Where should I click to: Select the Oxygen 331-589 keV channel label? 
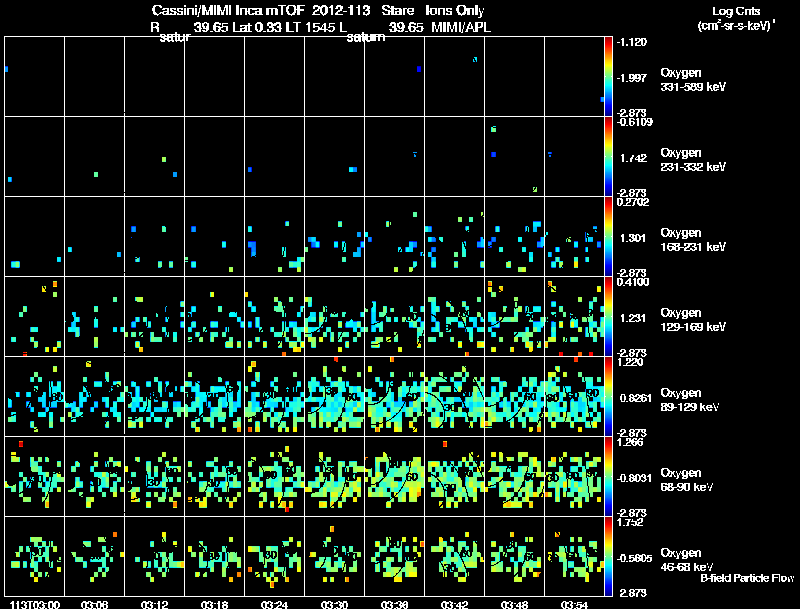tap(693, 80)
